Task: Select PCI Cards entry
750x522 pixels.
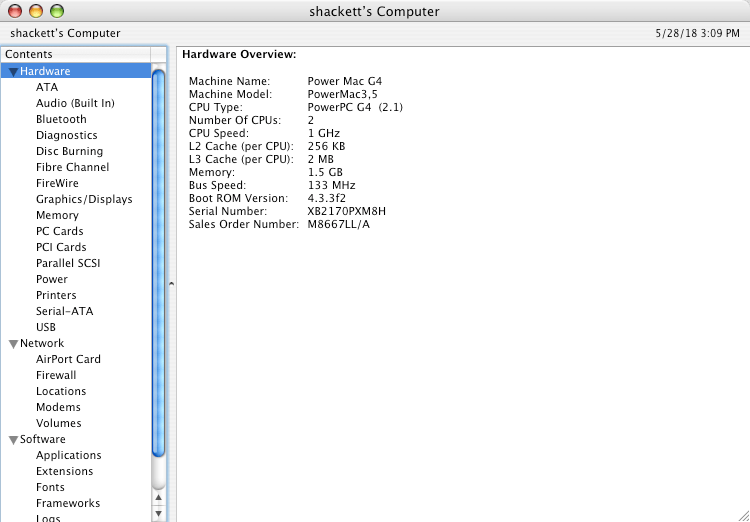Action: pos(61,247)
